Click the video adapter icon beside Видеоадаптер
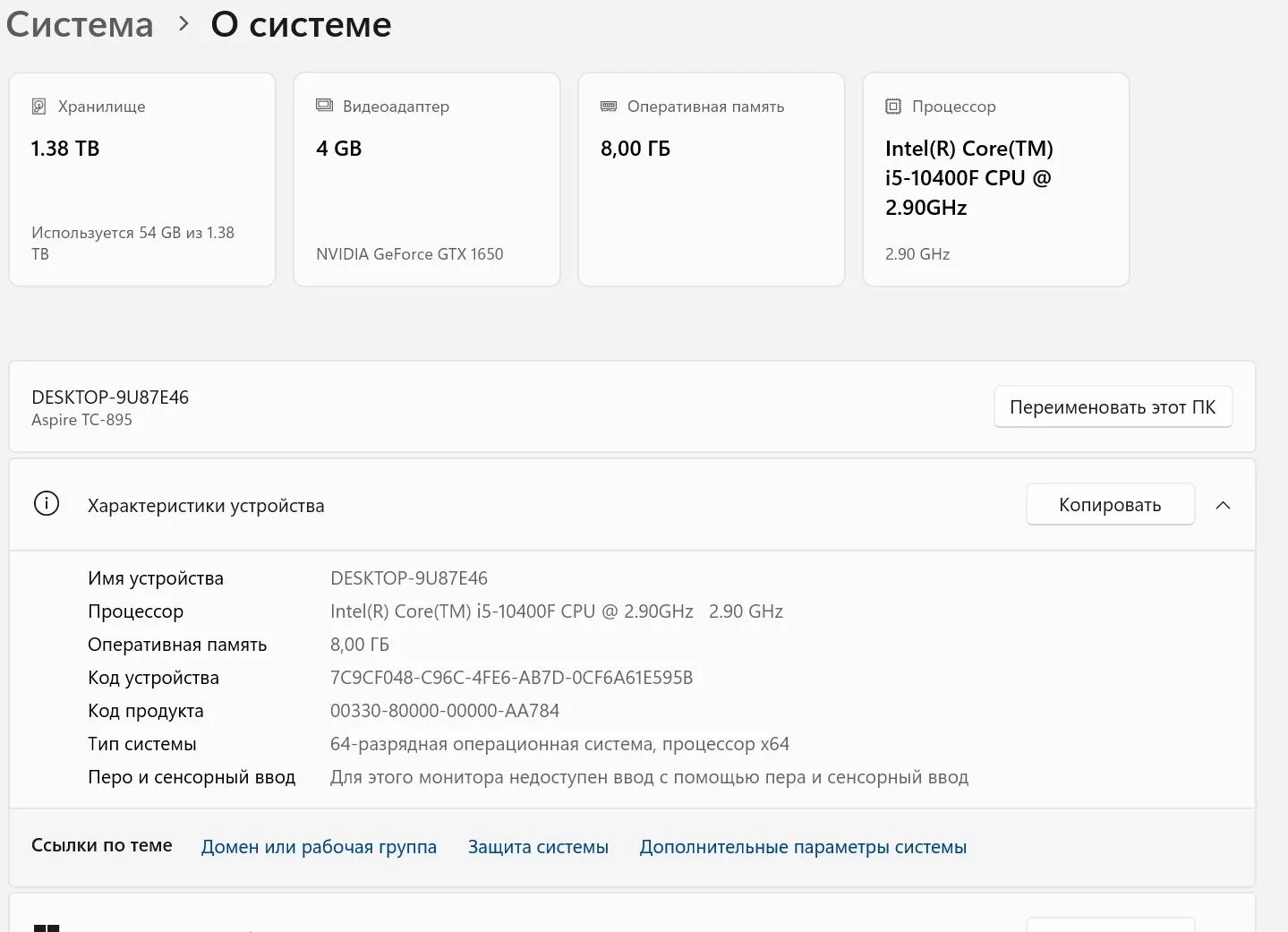The image size is (1288, 932). [324, 106]
